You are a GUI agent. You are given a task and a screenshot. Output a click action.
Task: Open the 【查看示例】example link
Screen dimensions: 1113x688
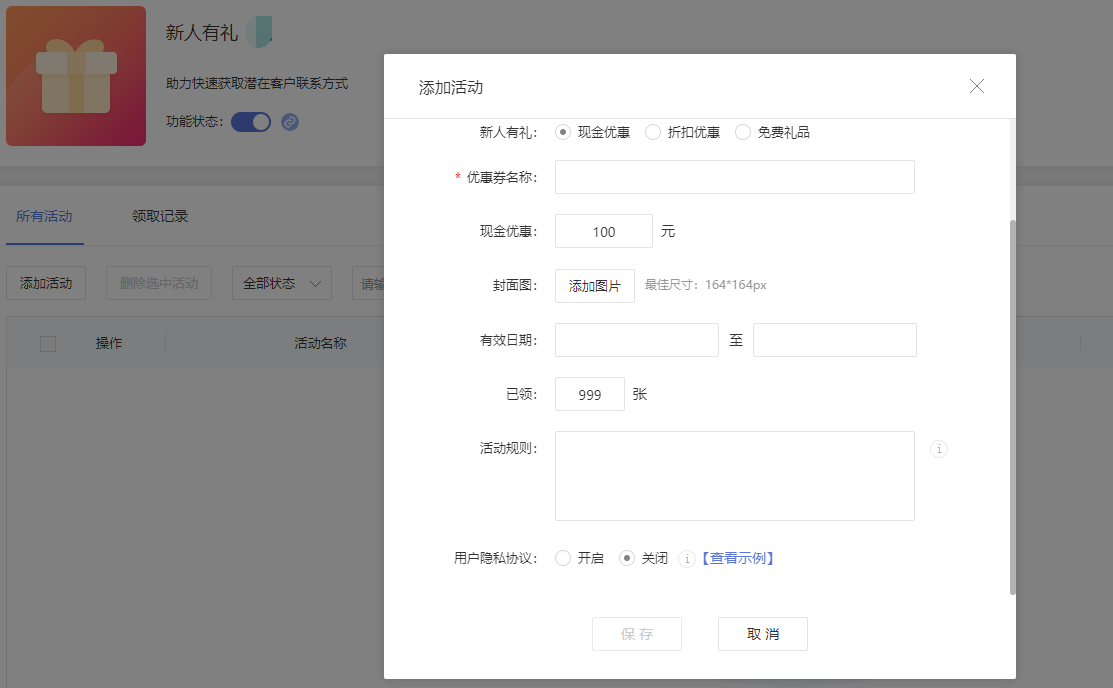click(738, 558)
